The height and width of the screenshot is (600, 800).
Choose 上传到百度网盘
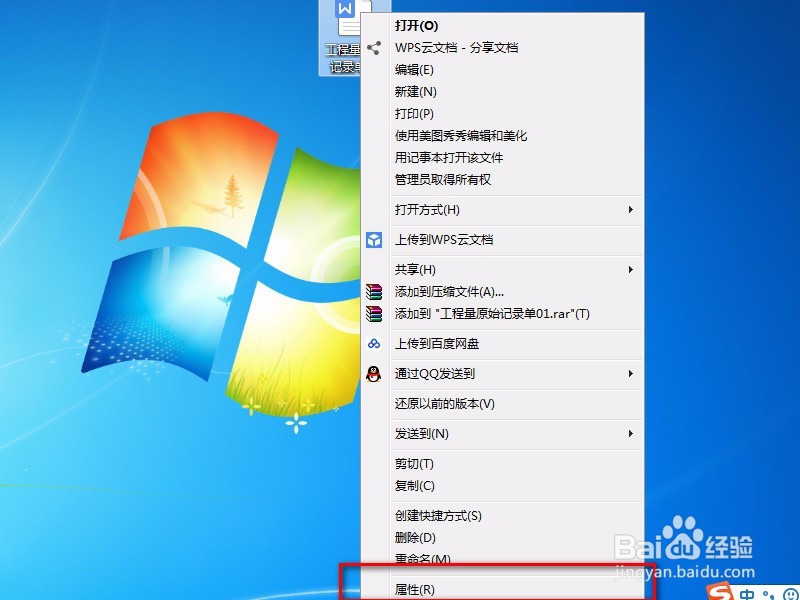point(502,344)
